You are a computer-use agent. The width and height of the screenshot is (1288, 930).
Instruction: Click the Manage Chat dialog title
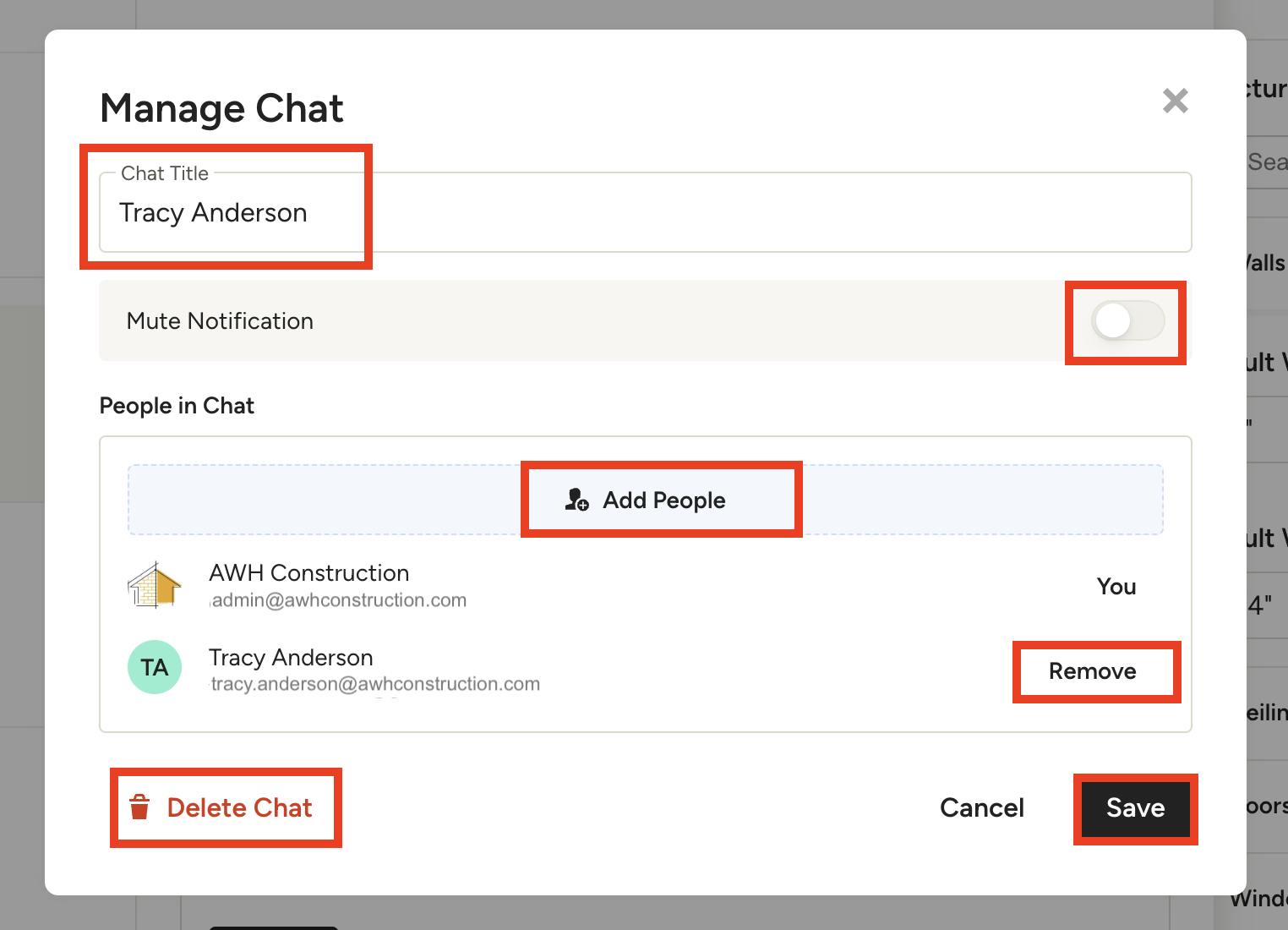pos(221,108)
